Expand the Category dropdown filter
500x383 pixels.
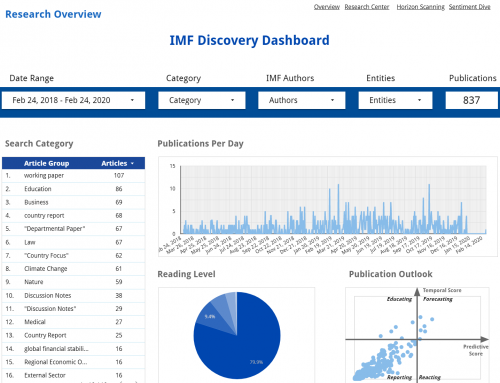click(202, 100)
